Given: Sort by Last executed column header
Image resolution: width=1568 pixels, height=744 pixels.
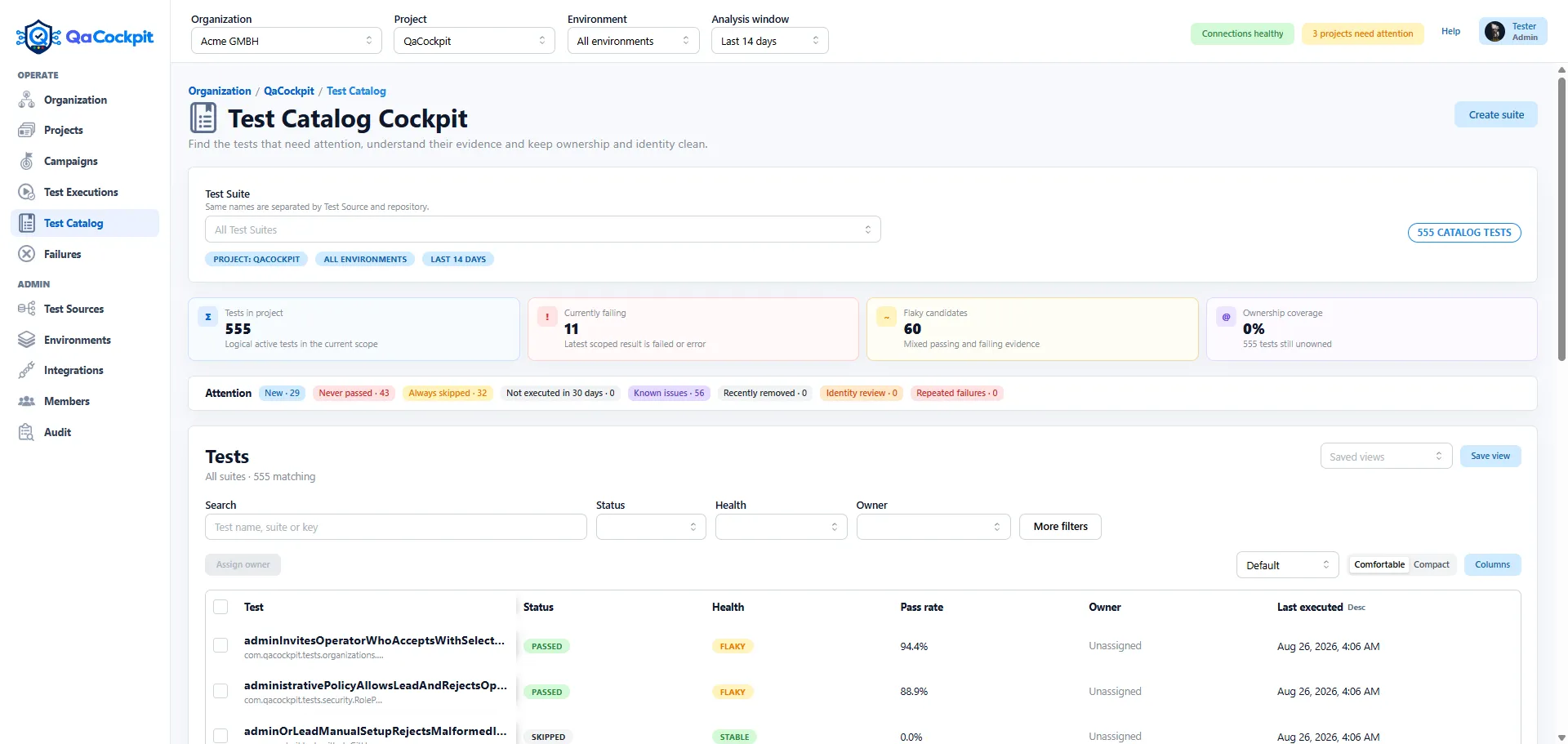Looking at the screenshot, I should tap(1321, 607).
